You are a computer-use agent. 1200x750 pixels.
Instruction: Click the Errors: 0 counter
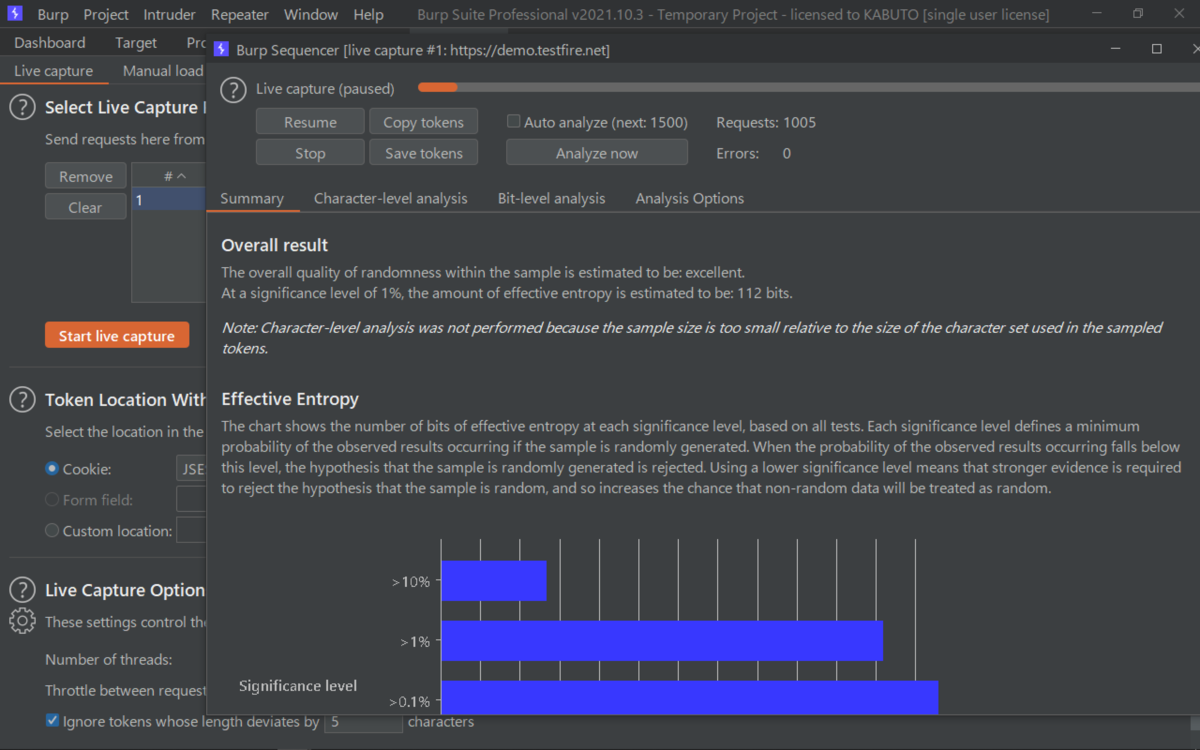[x=753, y=153]
